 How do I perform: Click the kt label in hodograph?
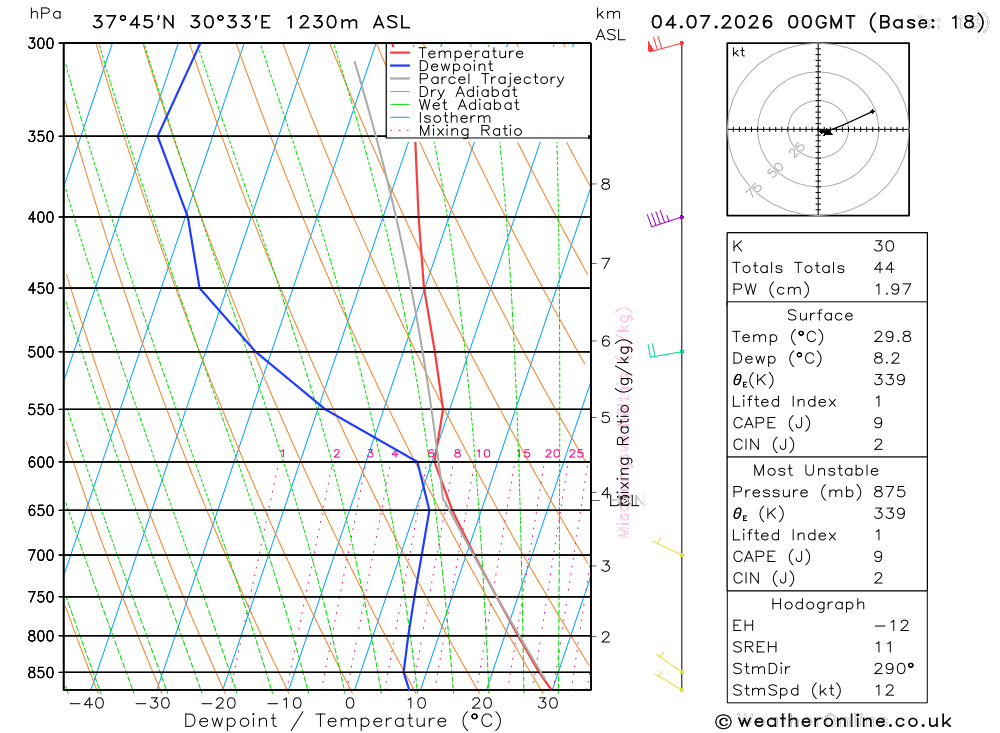pos(738,52)
